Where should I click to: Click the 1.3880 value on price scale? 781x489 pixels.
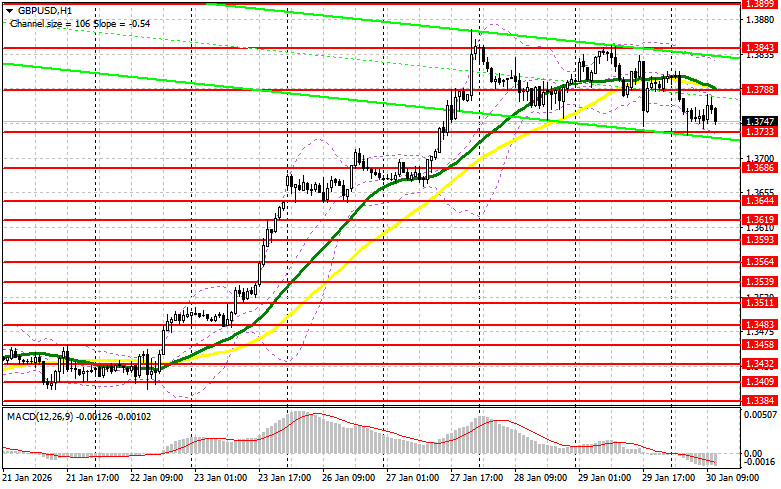tap(759, 21)
